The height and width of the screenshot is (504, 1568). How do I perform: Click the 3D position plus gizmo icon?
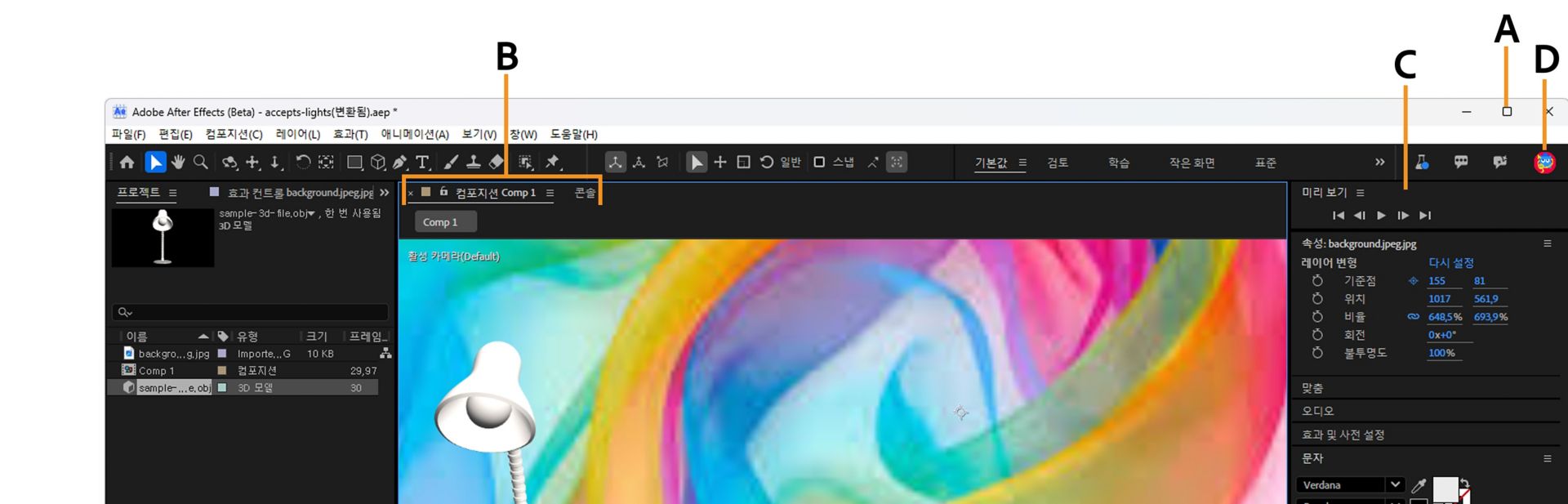[720, 163]
